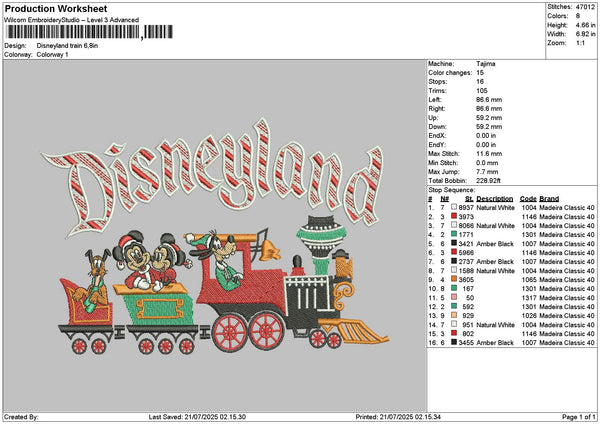Click white swatch in stop row 1

(x=454, y=207)
